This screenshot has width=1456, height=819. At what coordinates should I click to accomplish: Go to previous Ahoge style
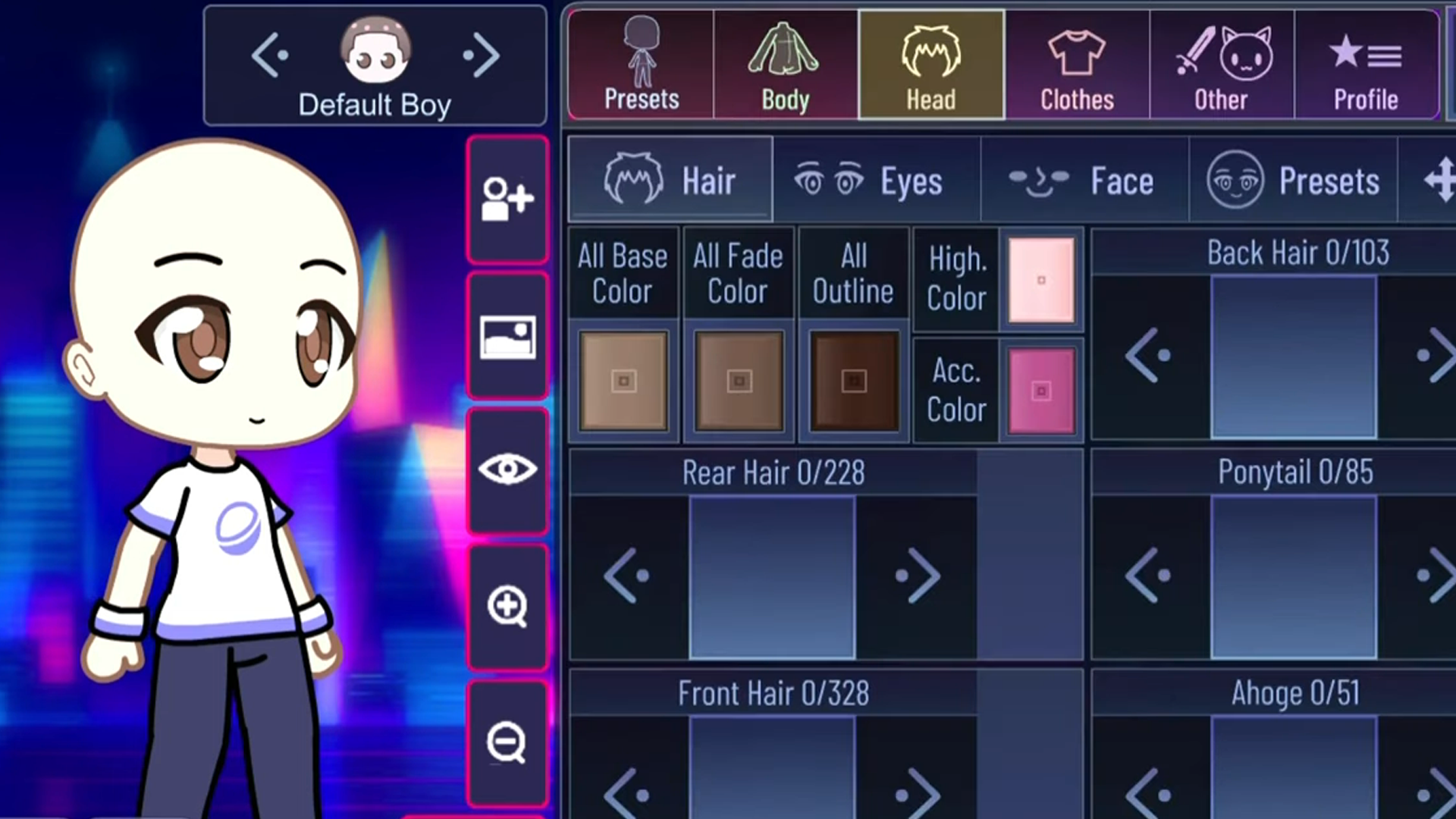click(1148, 793)
